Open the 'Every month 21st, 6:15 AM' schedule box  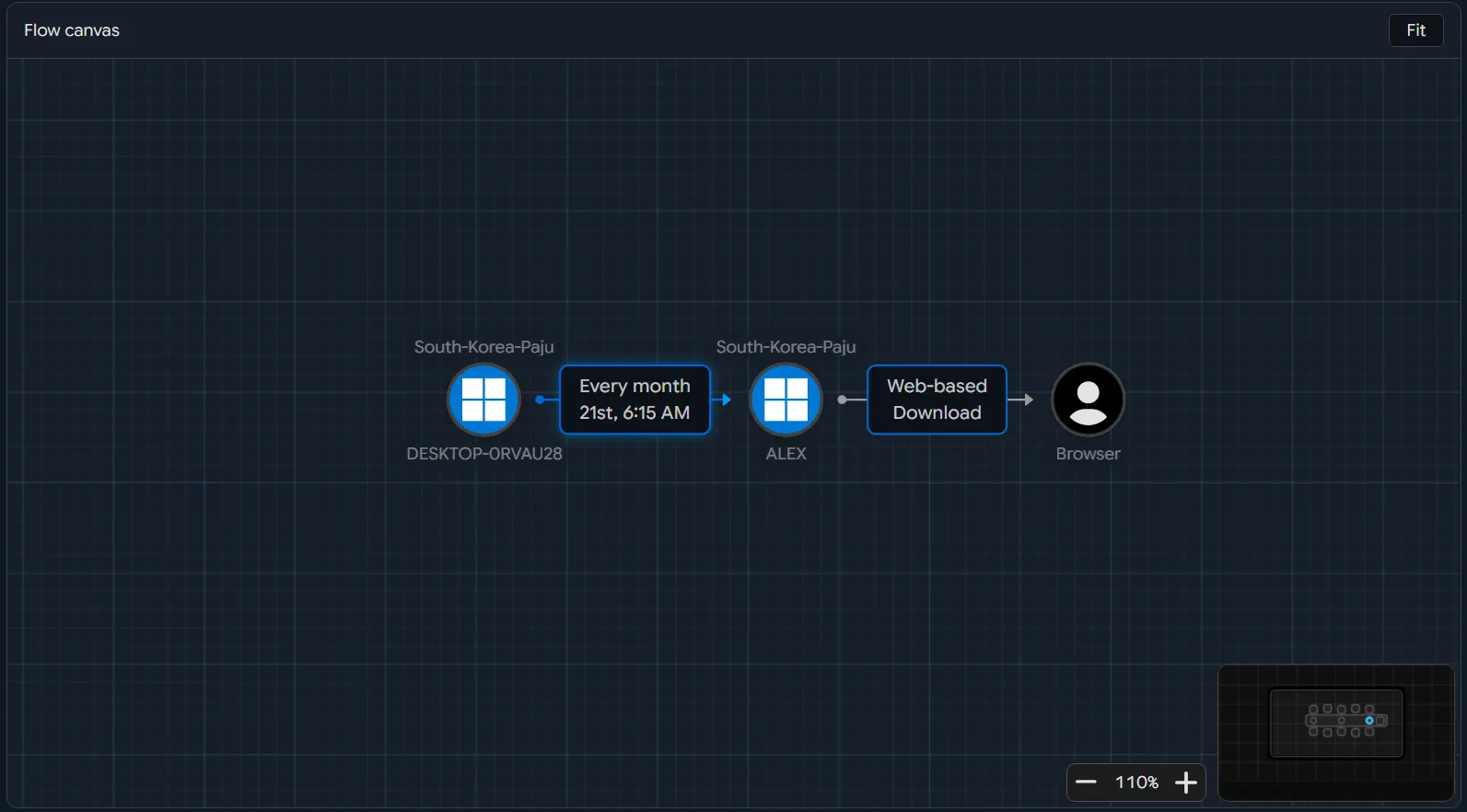click(635, 400)
